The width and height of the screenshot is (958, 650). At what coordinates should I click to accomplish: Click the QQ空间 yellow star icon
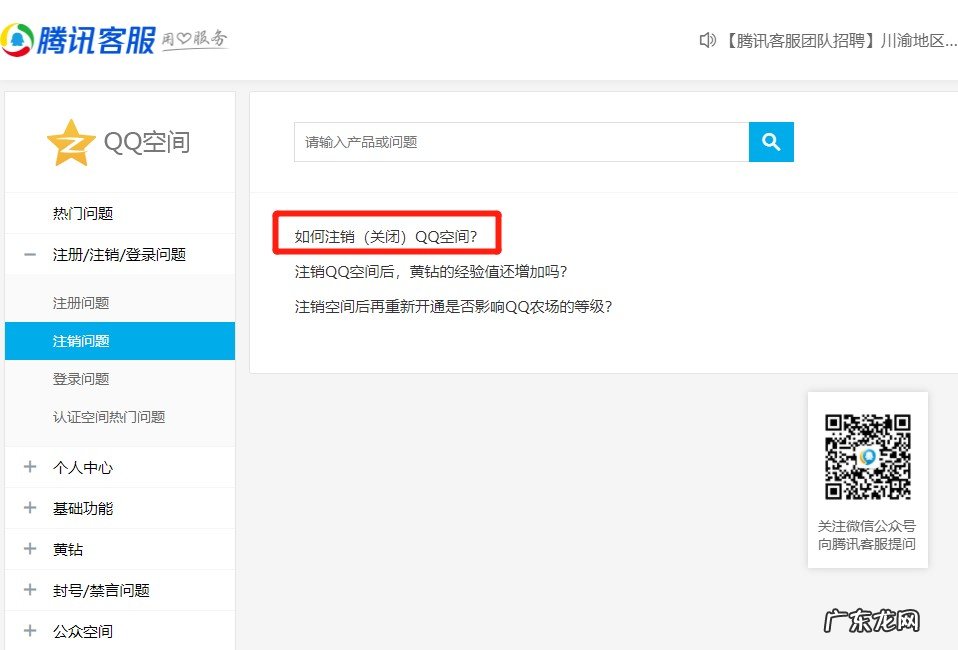71,142
